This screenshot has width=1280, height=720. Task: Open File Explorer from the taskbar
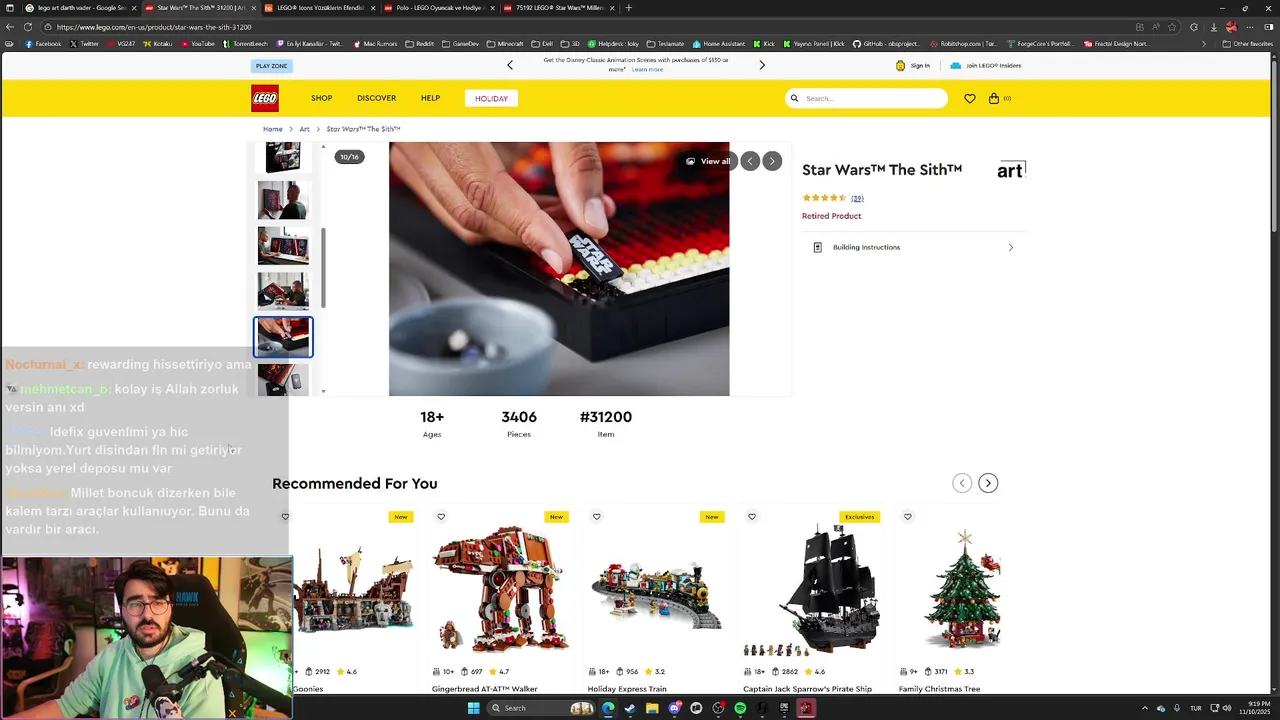(x=652, y=708)
